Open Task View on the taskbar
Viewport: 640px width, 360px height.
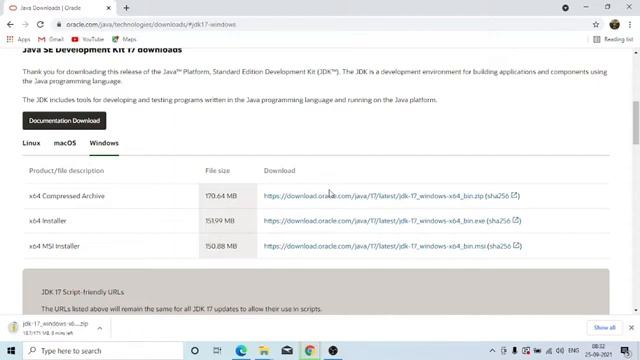click(217, 351)
